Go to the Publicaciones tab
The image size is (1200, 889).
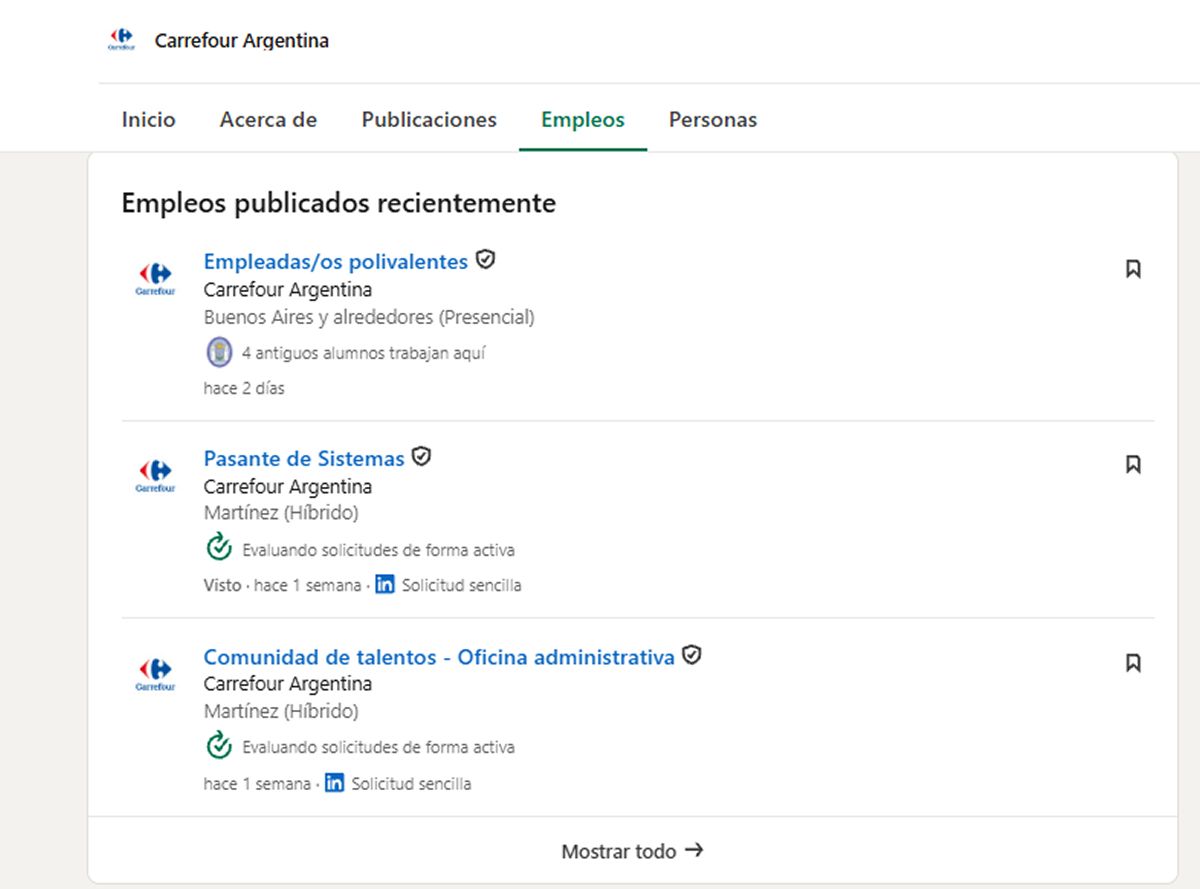pyautogui.click(x=429, y=120)
